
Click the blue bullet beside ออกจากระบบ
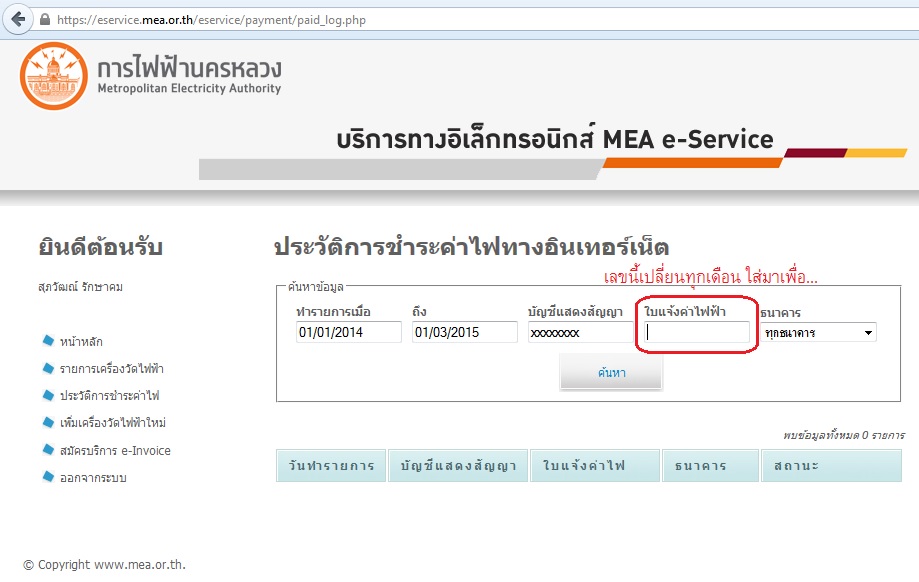click(x=48, y=477)
